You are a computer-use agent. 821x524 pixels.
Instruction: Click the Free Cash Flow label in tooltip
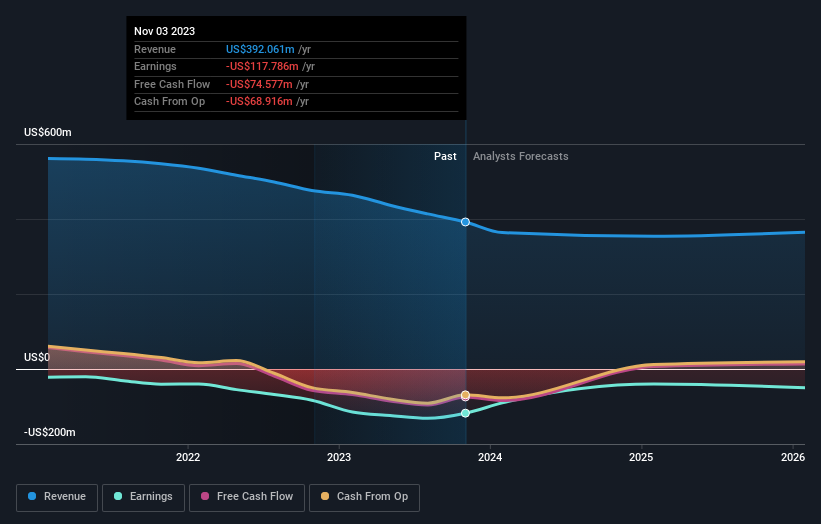tap(172, 84)
